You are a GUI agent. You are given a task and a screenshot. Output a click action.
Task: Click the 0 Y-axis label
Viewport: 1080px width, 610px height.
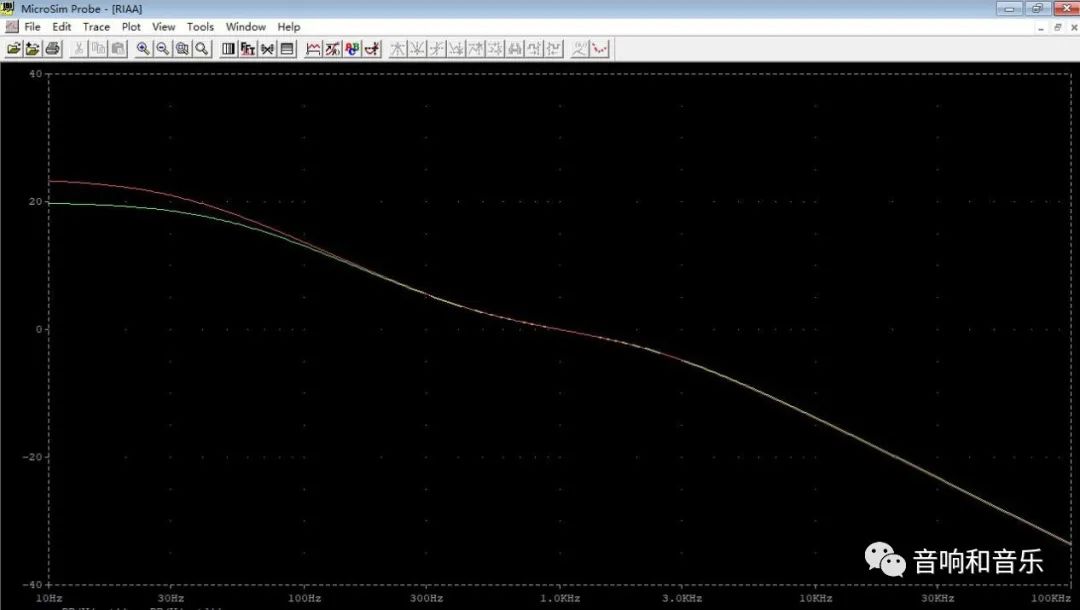[x=39, y=329]
